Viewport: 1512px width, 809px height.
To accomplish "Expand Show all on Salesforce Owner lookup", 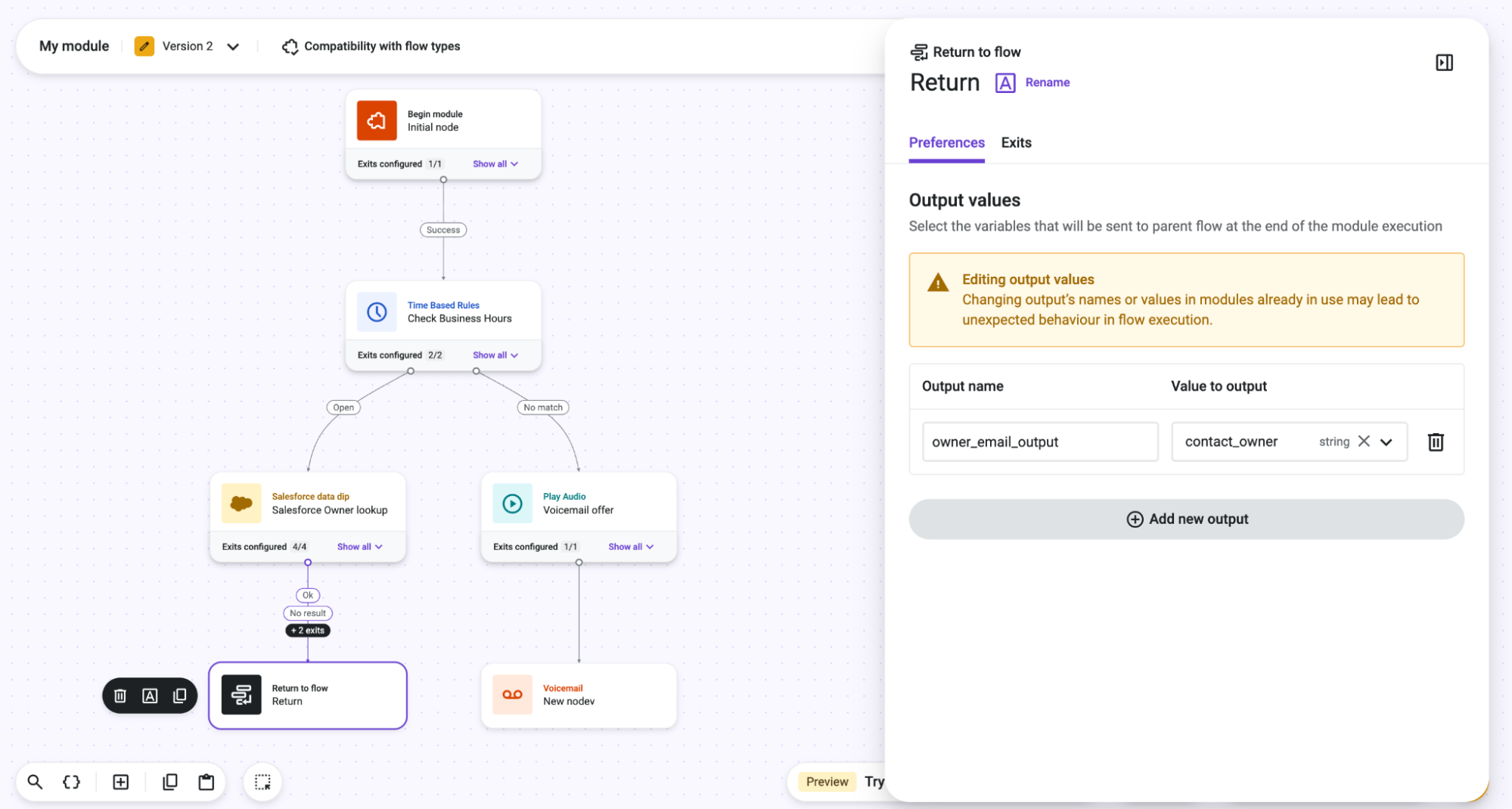I will pyautogui.click(x=360, y=547).
